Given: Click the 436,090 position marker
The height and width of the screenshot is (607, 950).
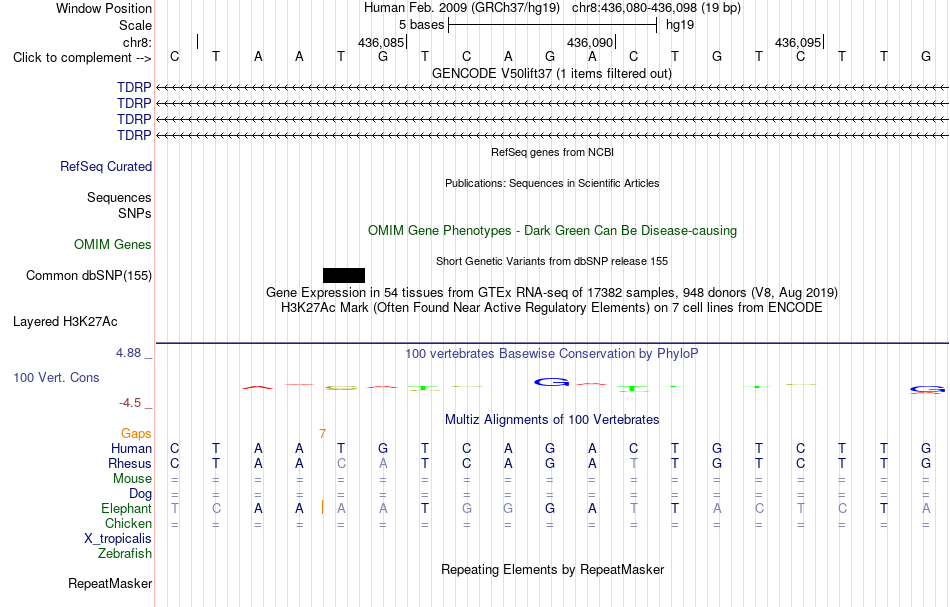Looking at the screenshot, I should (x=590, y=42).
